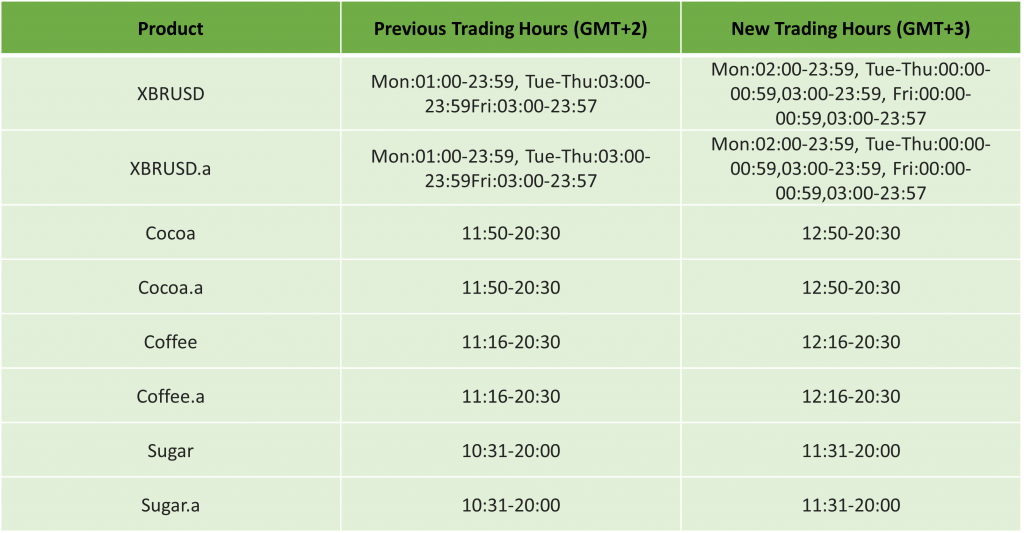Select the Cocoa product cell
The height and width of the screenshot is (533, 1024).
click(x=170, y=233)
